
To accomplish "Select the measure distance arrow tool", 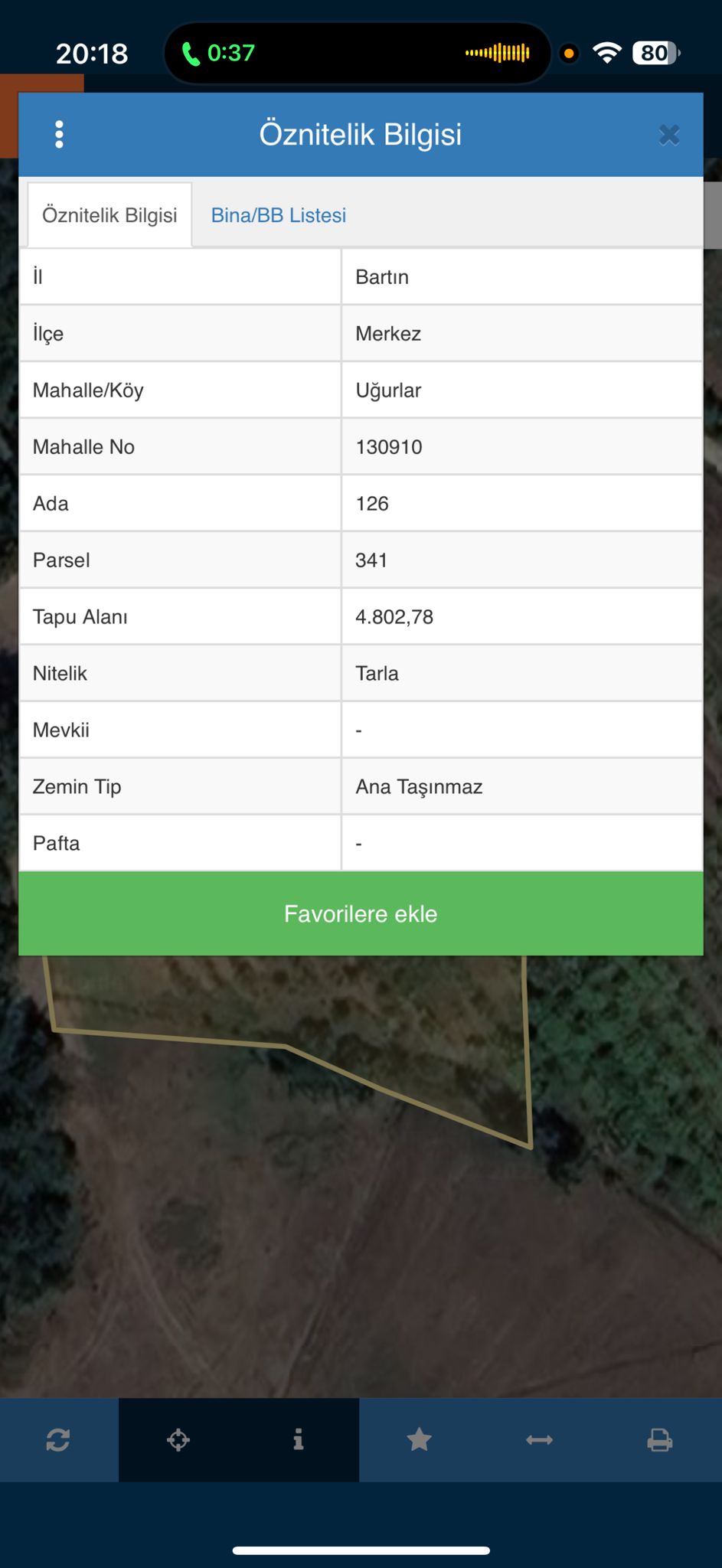I will click(x=539, y=1440).
